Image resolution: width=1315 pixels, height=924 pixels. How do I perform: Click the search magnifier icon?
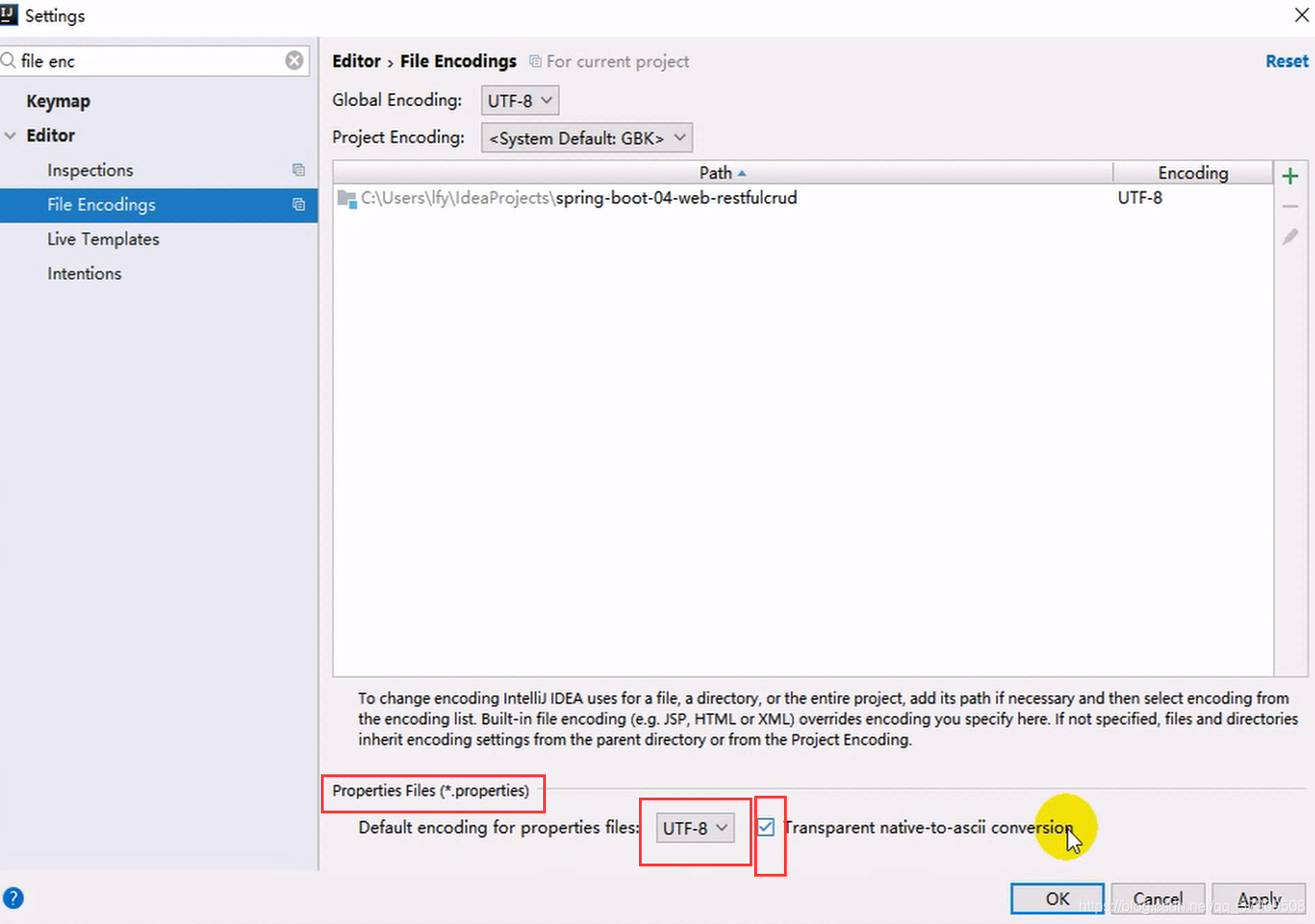pyautogui.click(x=8, y=60)
